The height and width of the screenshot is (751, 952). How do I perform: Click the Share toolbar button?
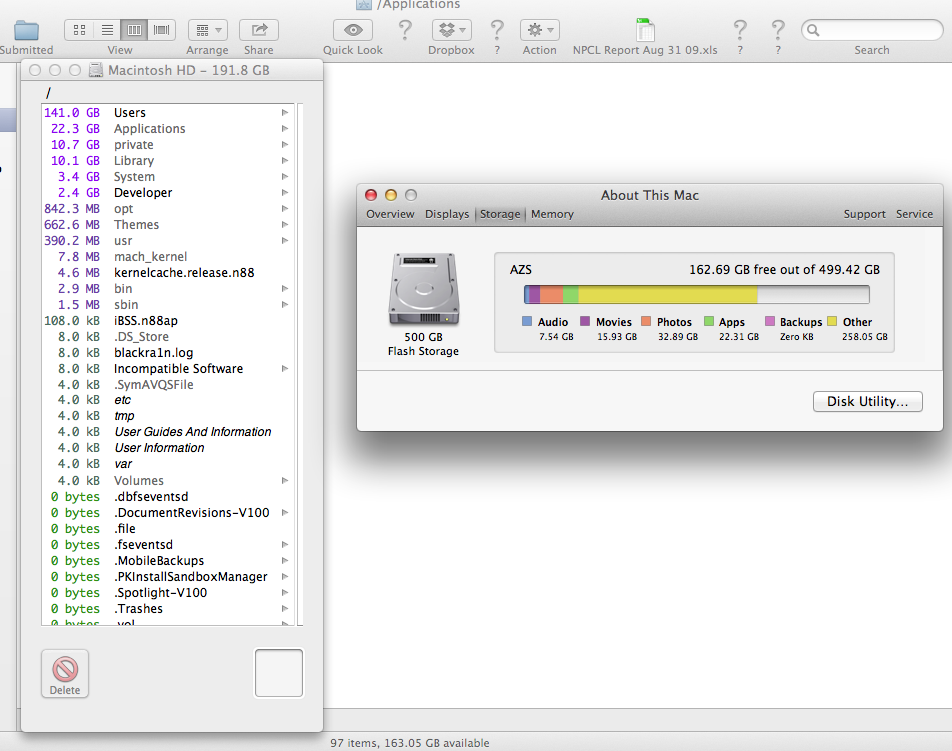(x=259, y=30)
